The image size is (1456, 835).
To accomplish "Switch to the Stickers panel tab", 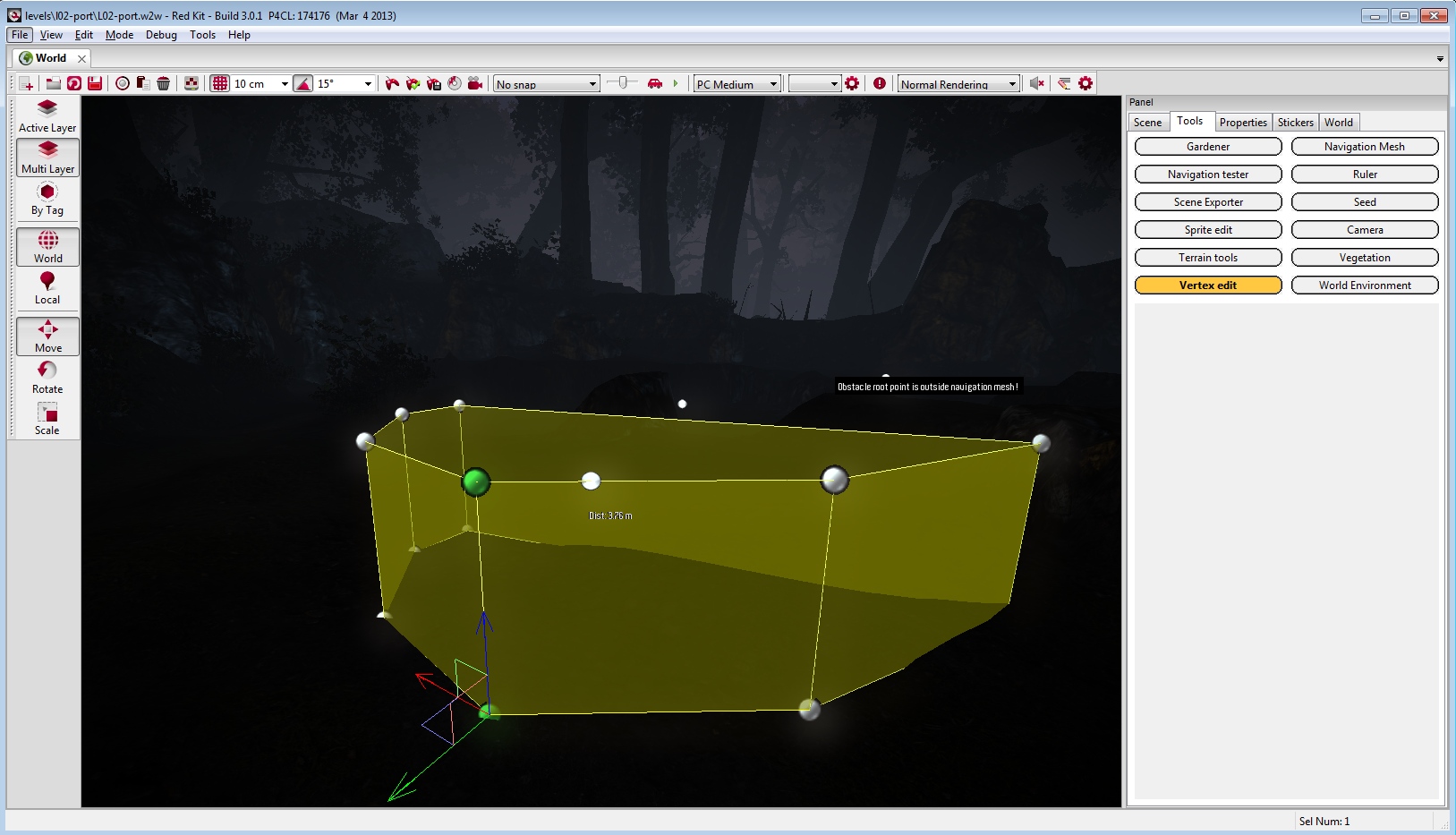I will (1295, 123).
